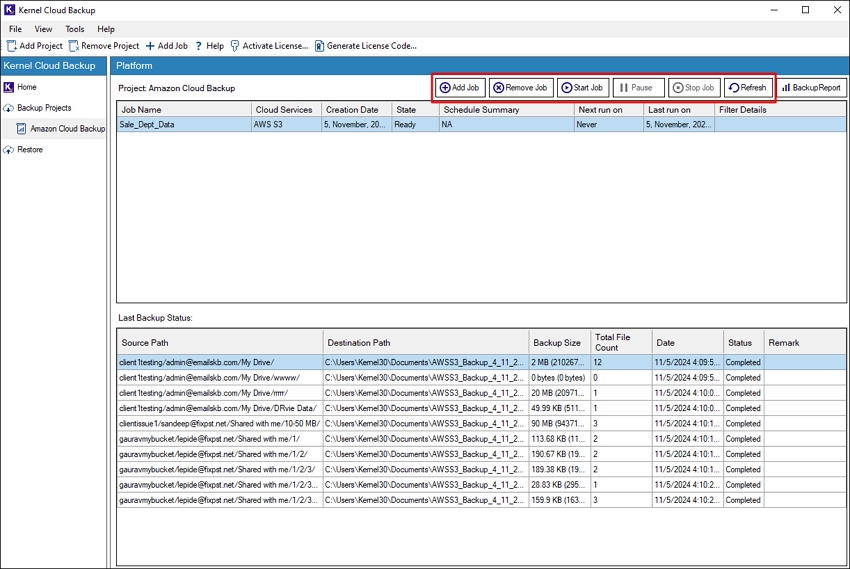850x569 pixels.
Task: Click the Remark column header
Action: click(805, 342)
